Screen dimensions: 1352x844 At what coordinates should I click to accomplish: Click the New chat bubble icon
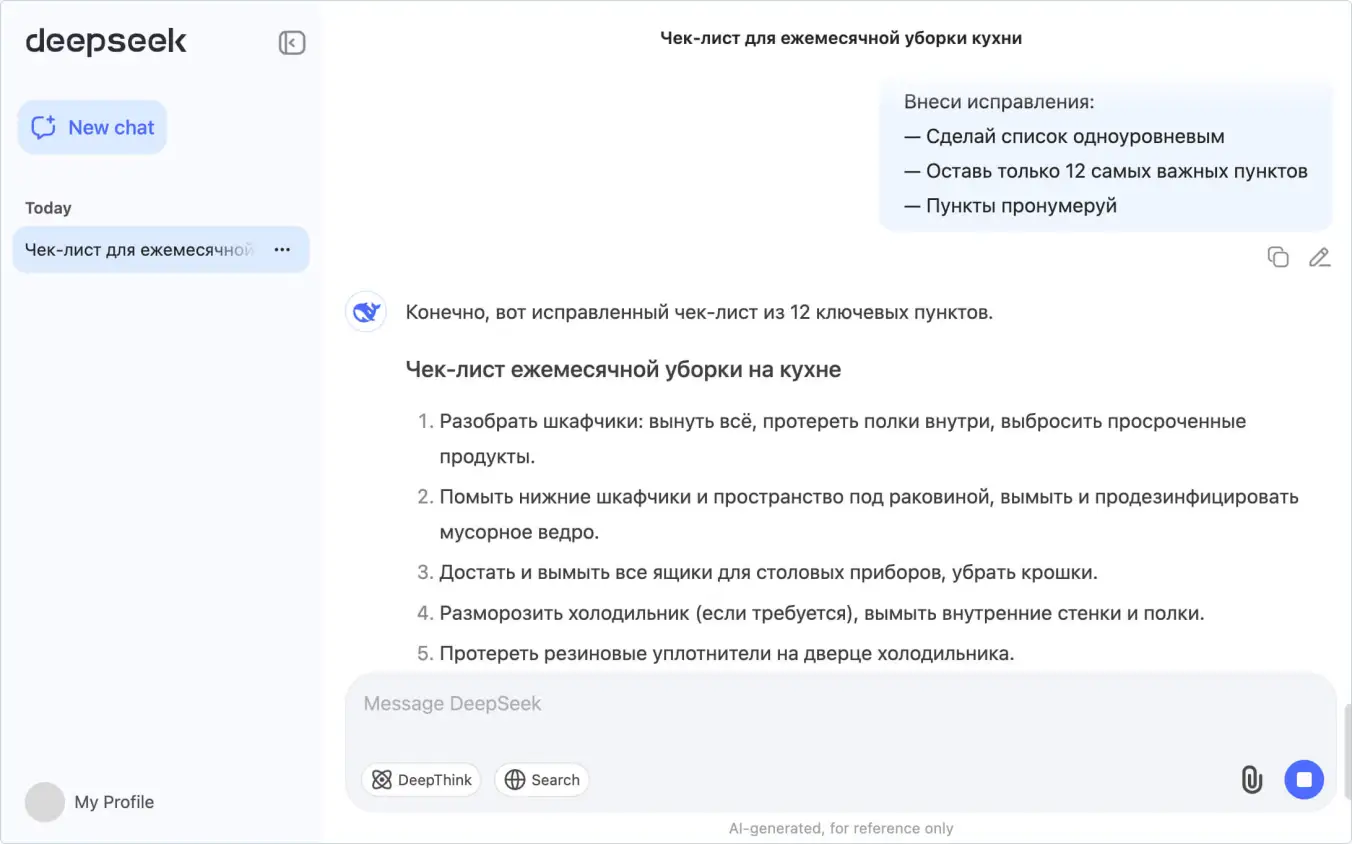coord(43,128)
